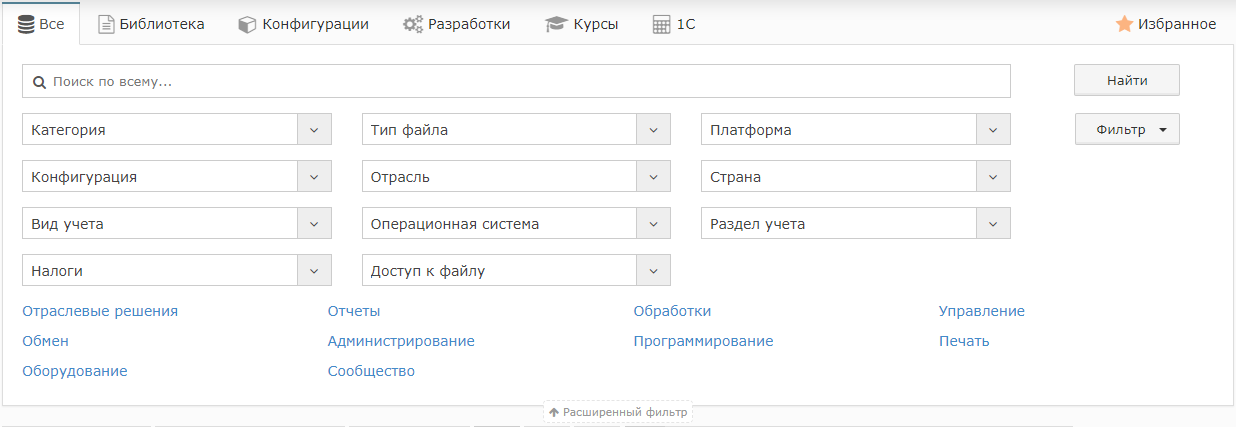
Task: Switch to the Библиотека tab
Action: pyautogui.click(x=151, y=24)
